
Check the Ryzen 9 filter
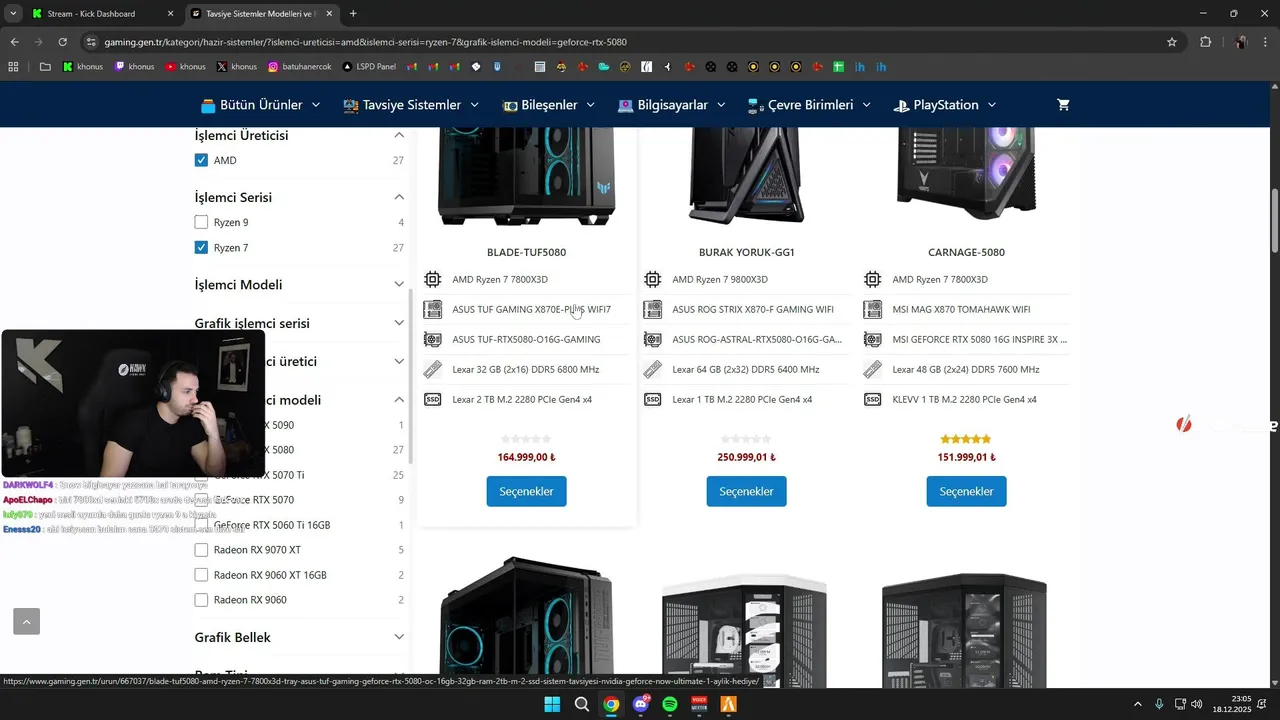click(201, 222)
